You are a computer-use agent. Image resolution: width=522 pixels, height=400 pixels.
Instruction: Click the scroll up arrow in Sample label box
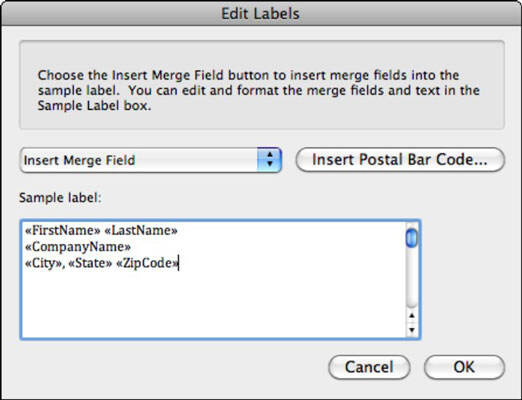[x=412, y=316]
